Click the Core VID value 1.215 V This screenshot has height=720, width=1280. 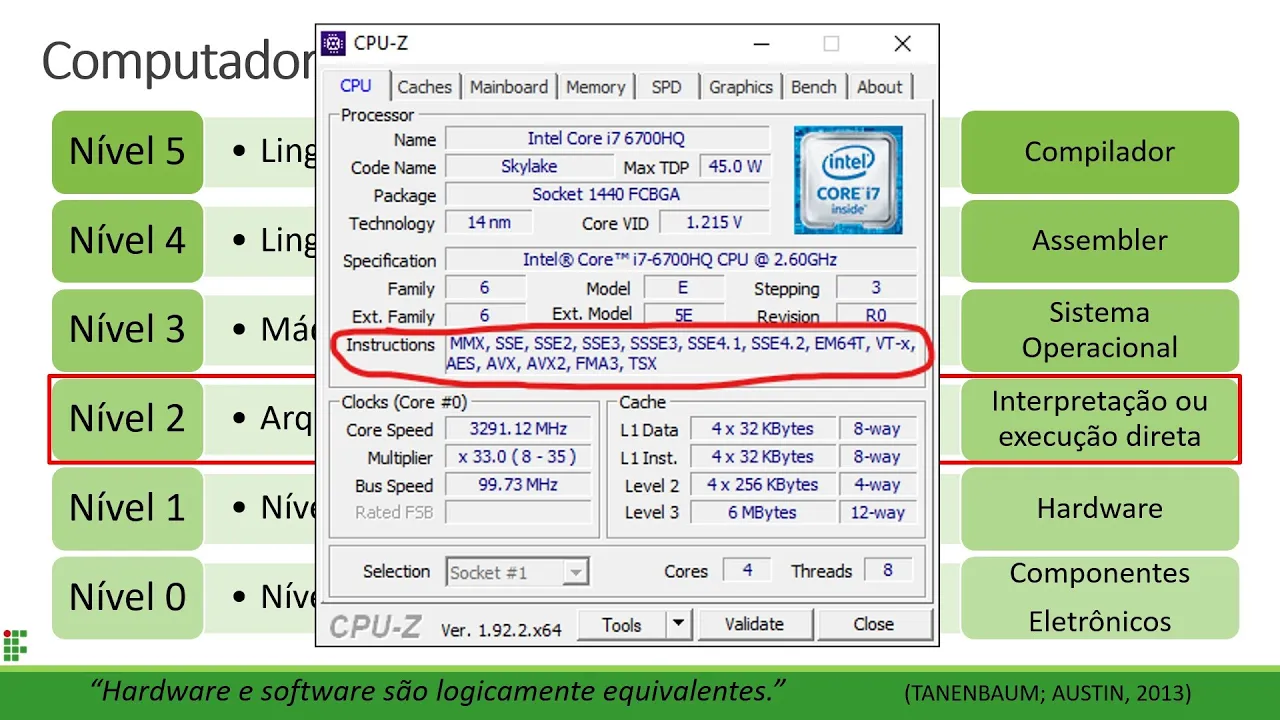click(714, 223)
